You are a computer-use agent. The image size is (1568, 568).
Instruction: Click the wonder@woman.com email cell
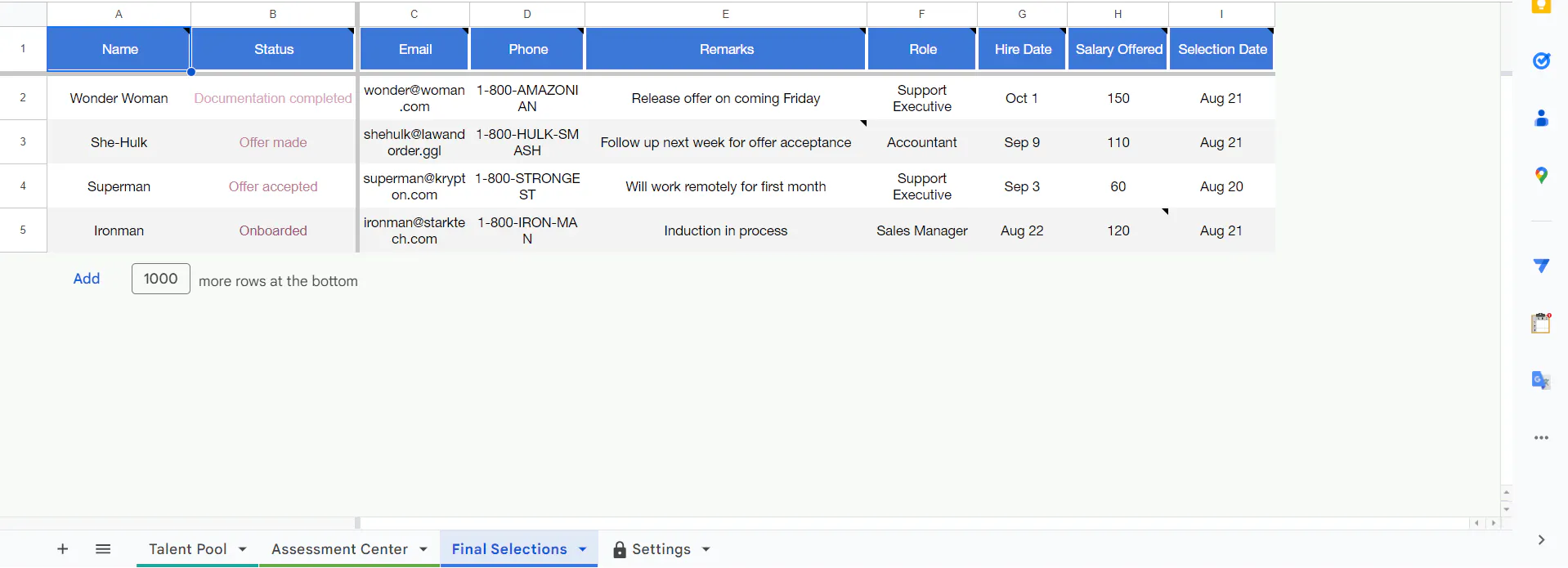point(414,98)
